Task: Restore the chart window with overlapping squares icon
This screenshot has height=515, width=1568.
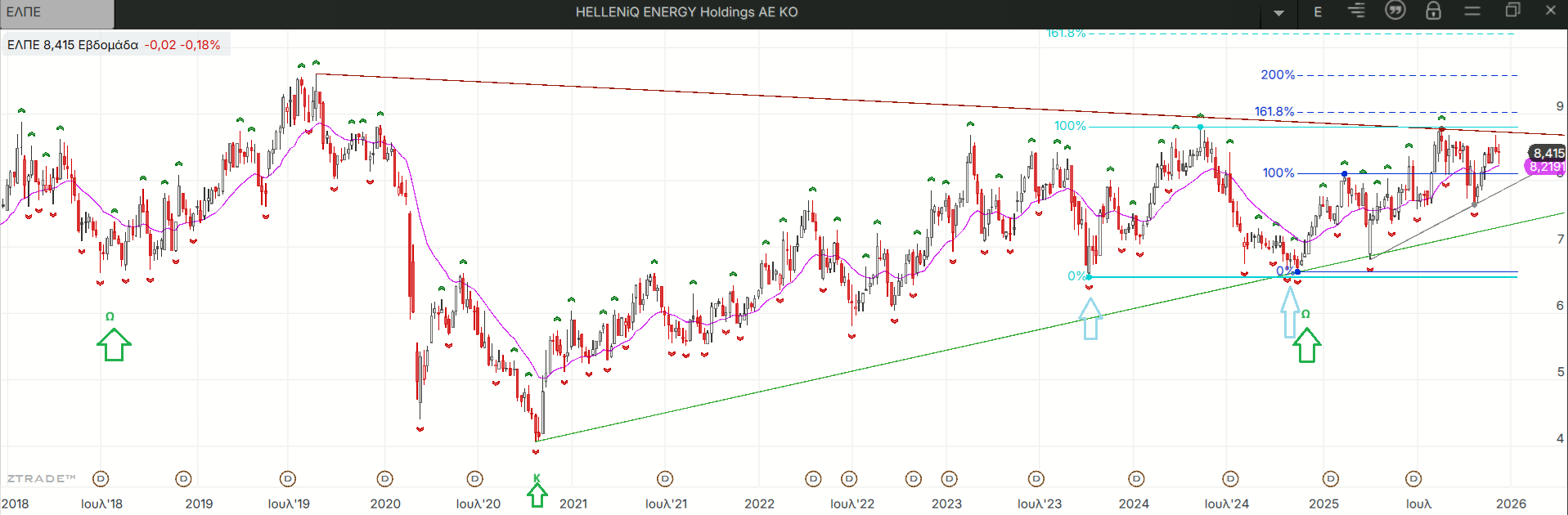Action: pyautogui.click(x=1512, y=11)
